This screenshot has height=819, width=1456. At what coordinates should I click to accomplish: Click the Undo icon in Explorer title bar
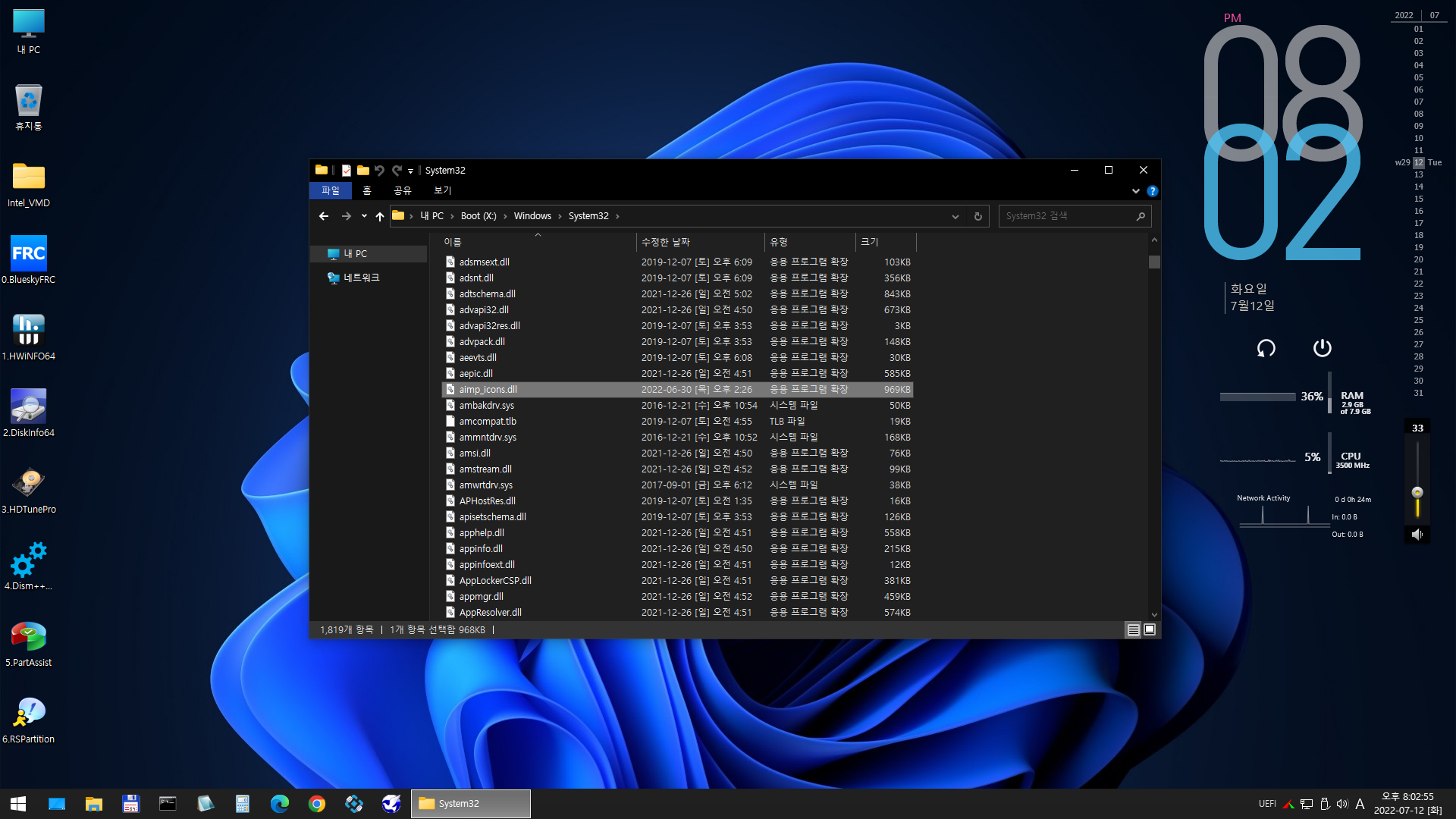(x=380, y=171)
